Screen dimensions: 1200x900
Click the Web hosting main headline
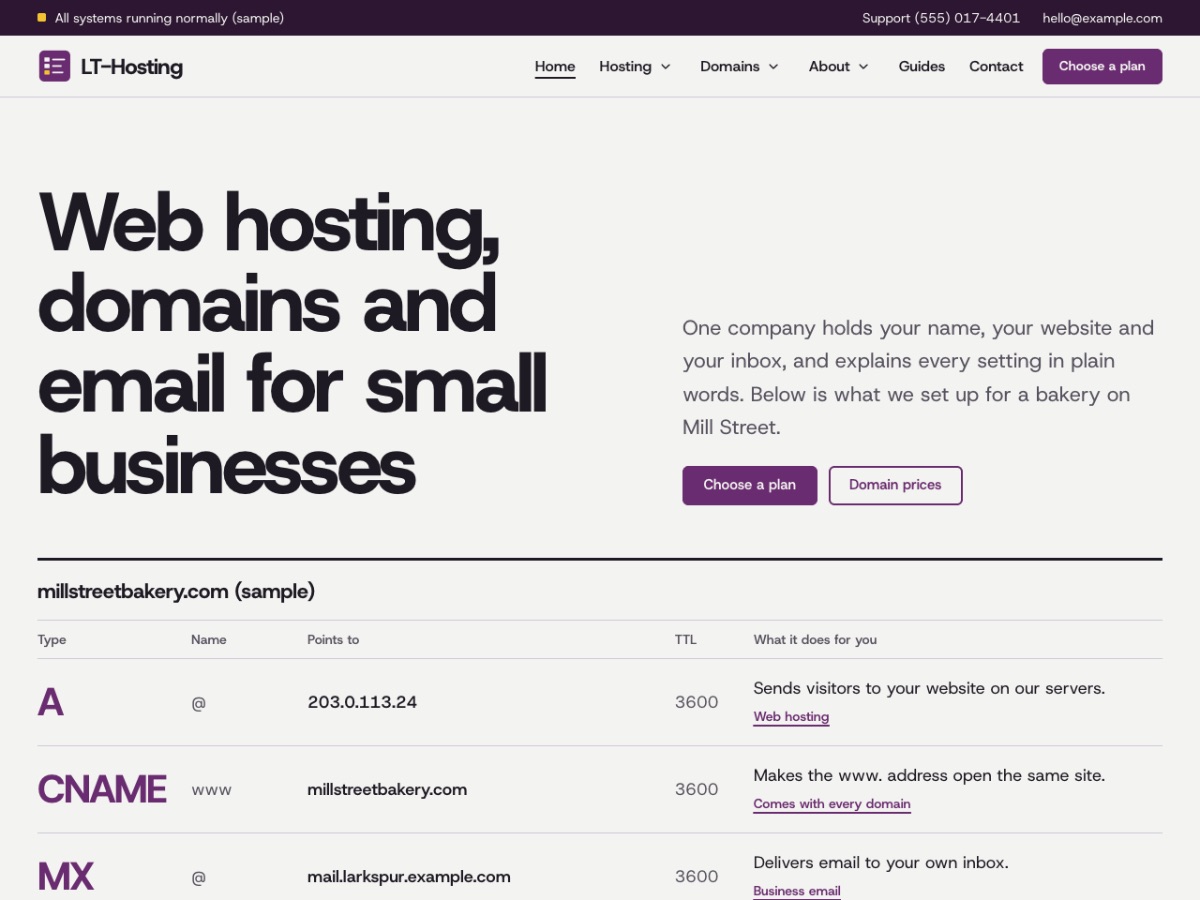click(x=293, y=344)
